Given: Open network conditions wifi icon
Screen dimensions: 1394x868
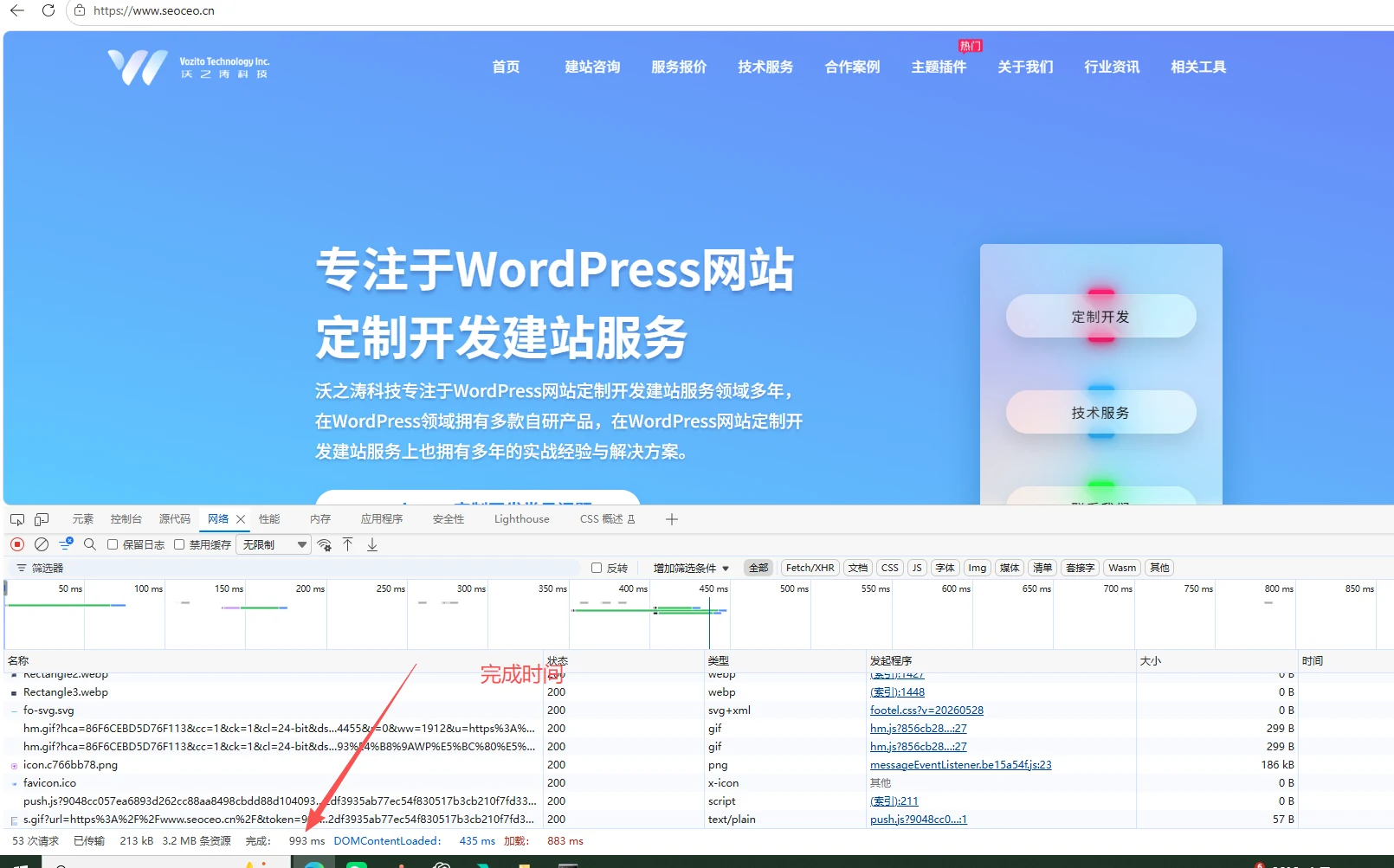Looking at the screenshot, I should [x=325, y=544].
